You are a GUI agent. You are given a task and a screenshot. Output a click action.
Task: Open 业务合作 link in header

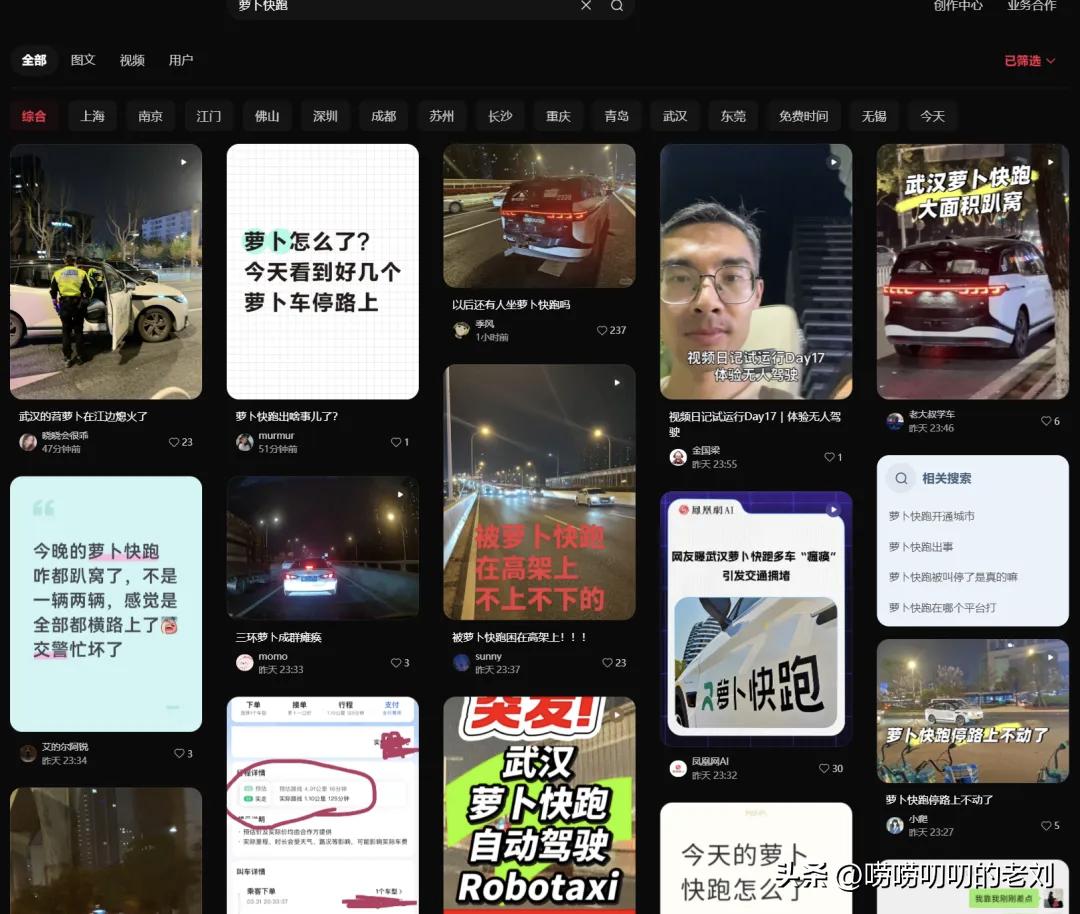coord(1031,6)
